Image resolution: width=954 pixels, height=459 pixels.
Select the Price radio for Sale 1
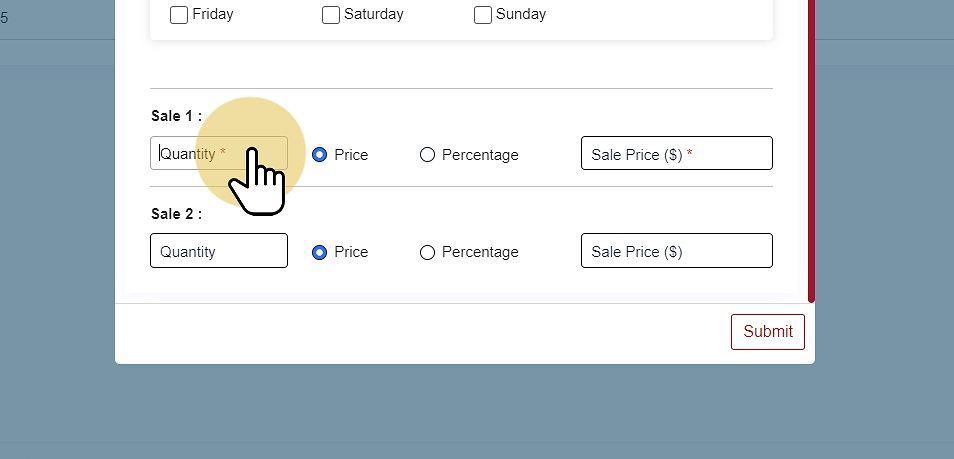[320, 155]
